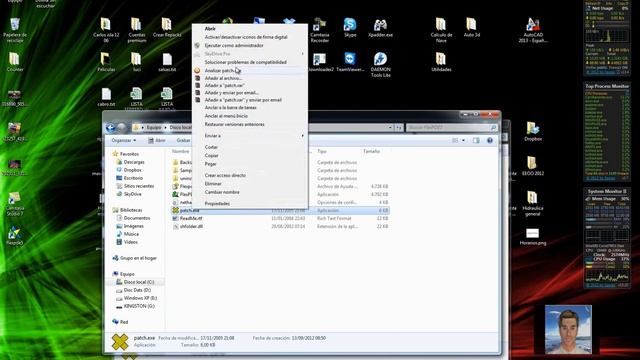
Task: Select Sitios recientes in the navigation pane
Action: [x=139, y=186]
